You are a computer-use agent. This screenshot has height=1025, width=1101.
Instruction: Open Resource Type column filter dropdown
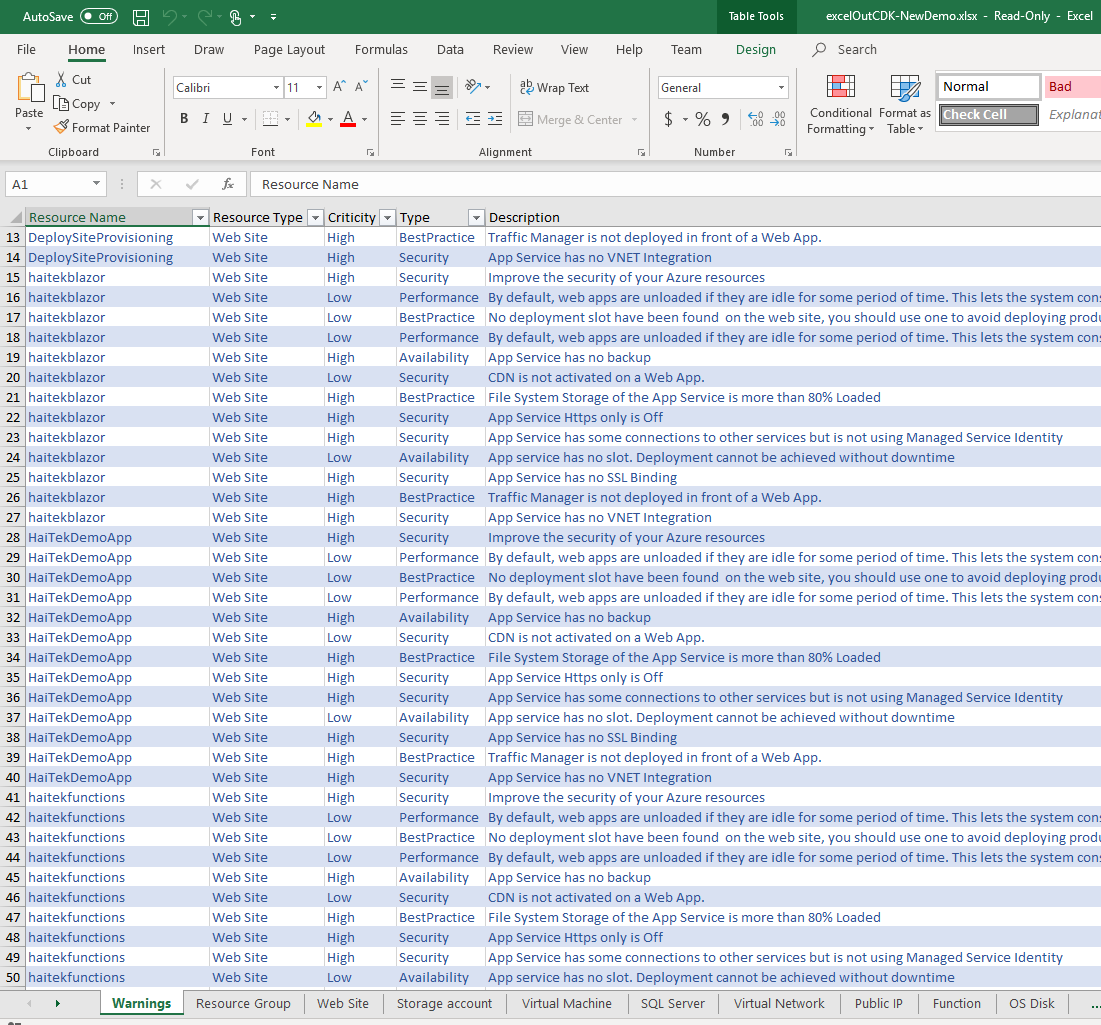[x=315, y=218]
